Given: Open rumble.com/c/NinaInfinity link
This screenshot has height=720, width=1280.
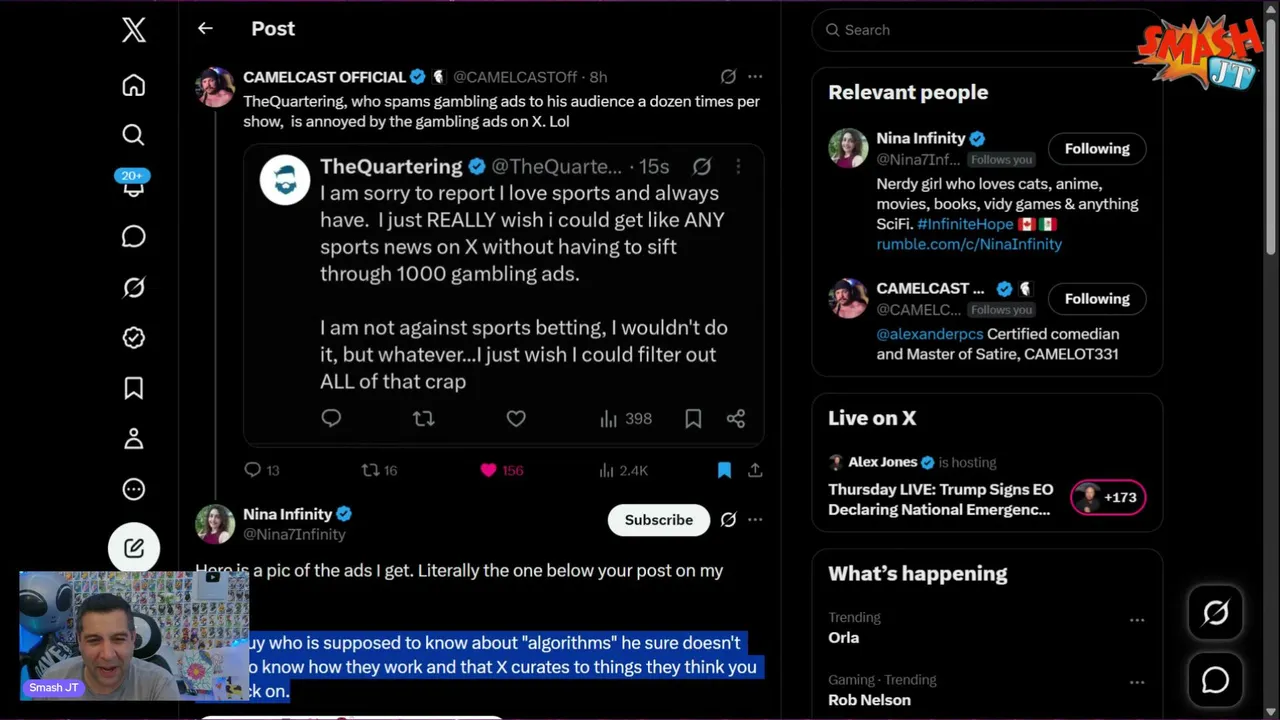Looking at the screenshot, I should point(969,244).
